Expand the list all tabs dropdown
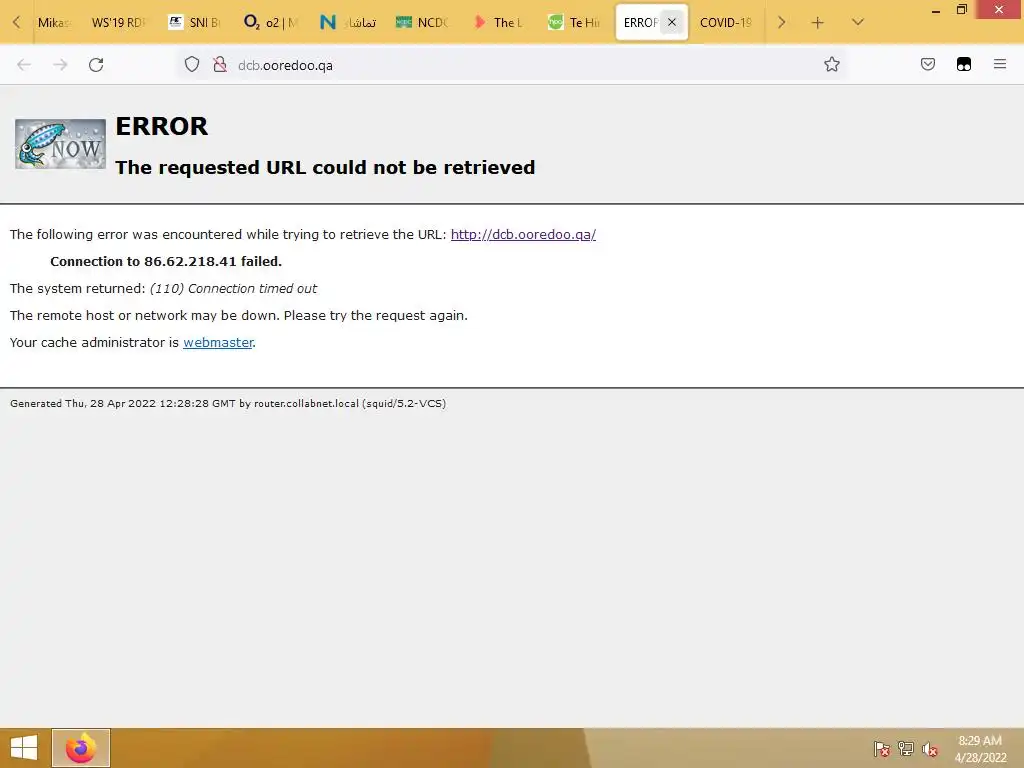This screenshot has width=1024, height=768. [x=858, y=23]
